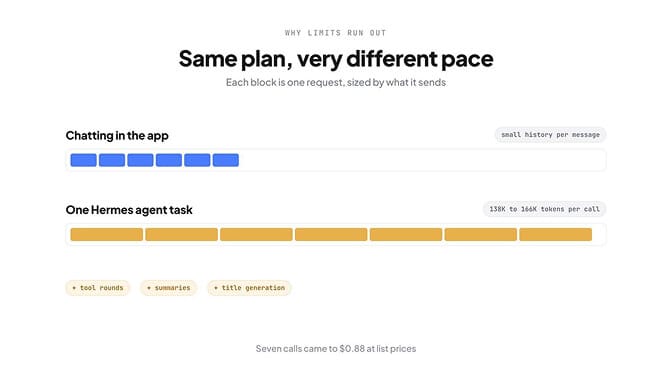Click the "small history per message" badge
The width and height of the screenshot is (672, 378).
click(x=550, y=135)
